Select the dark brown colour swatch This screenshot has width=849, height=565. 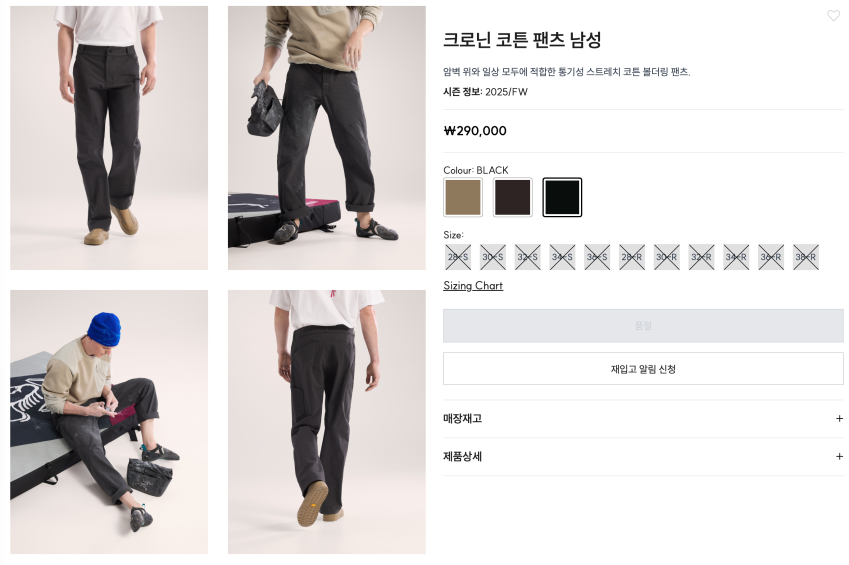(513, 197)
